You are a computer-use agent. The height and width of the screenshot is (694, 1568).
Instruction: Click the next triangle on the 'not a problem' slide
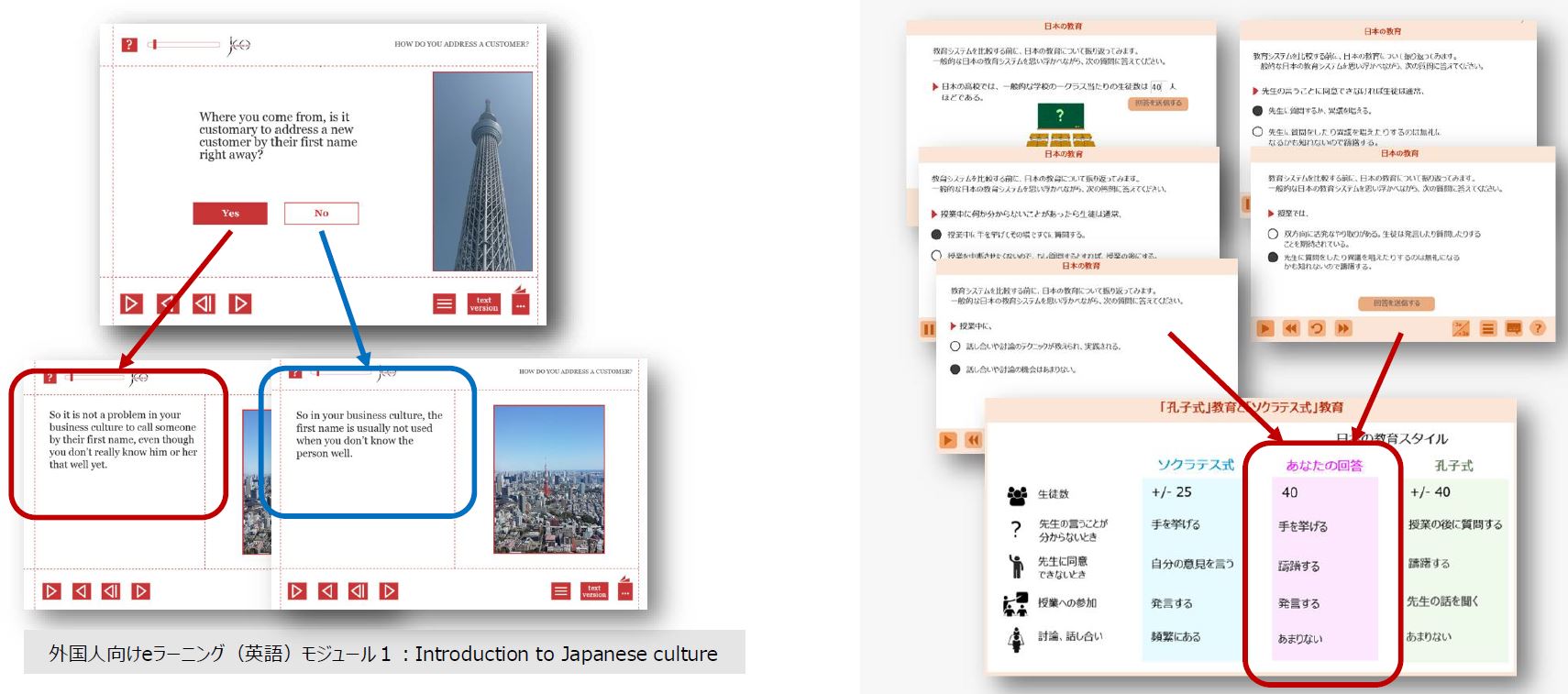[x=141, y=591]
